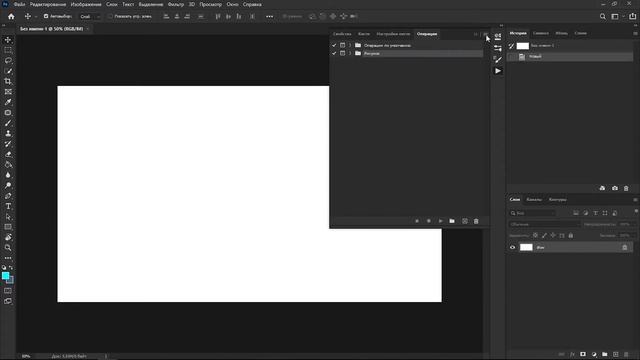Select the Hand tool

[8, 237]
